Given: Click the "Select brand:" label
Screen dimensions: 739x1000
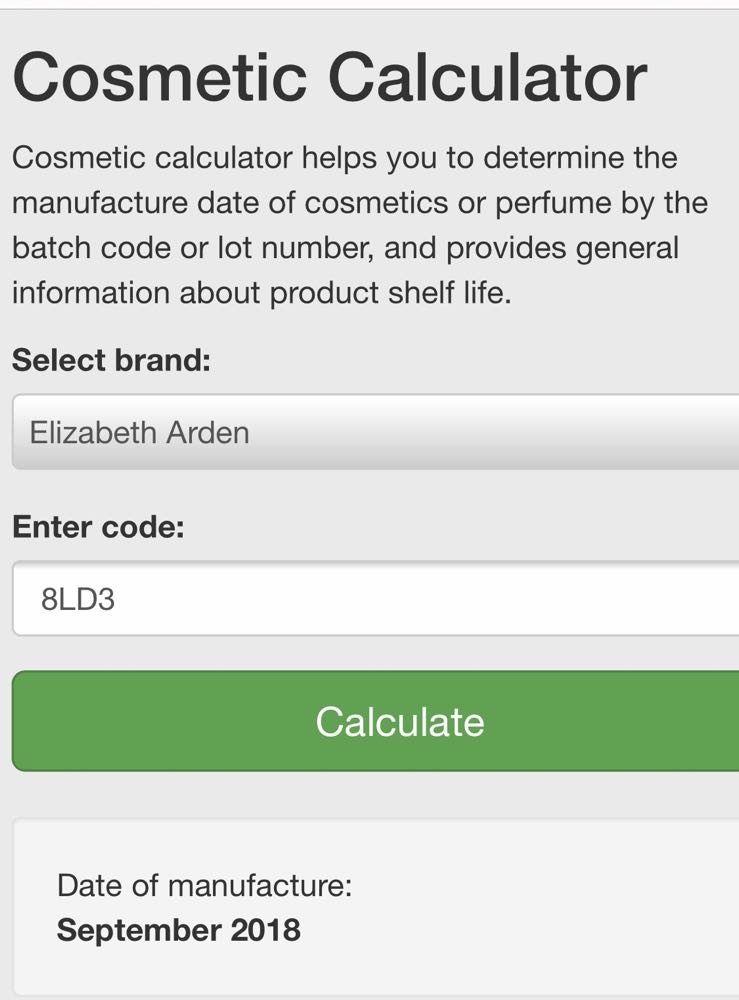Looking at the screenshot, I should [112, 360].
